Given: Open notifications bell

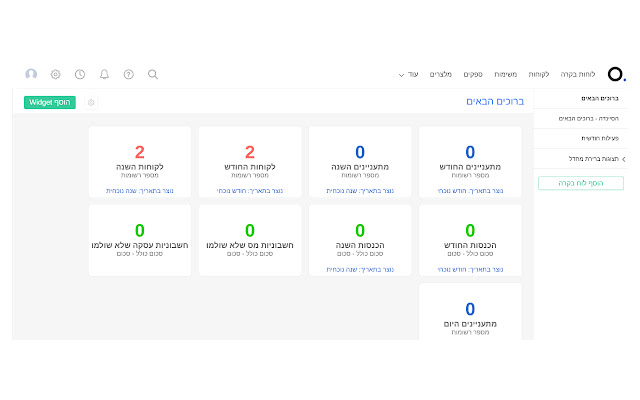Looking at the screenshot, I should point(104,74).
